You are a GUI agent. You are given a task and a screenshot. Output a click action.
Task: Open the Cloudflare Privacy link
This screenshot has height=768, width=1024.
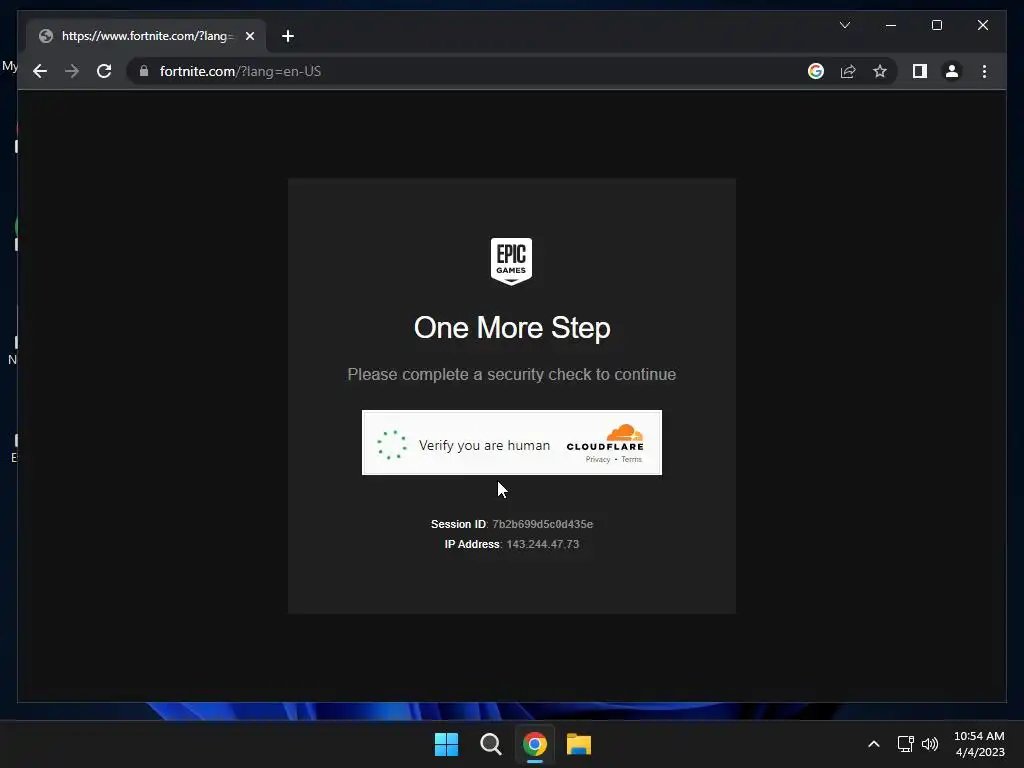[x=598, y=460]
